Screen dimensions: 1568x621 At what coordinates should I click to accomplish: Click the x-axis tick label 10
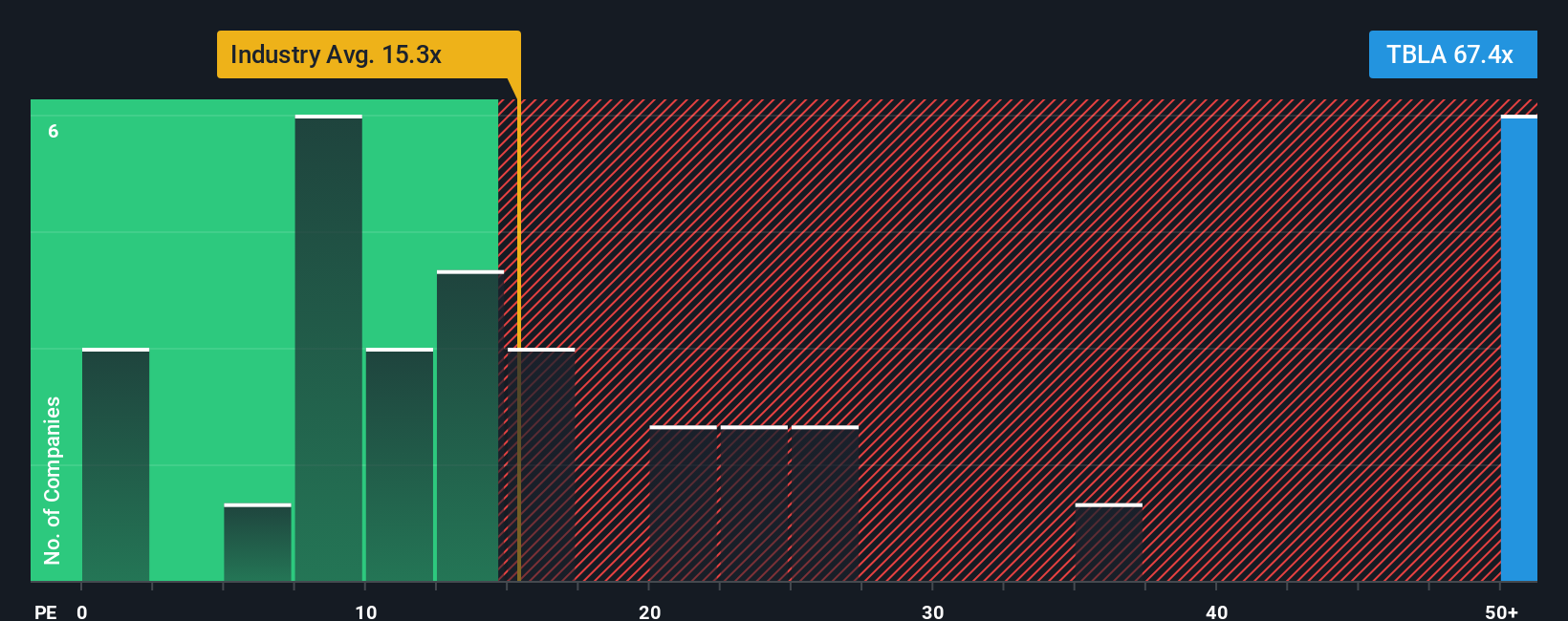pos(366,612)
